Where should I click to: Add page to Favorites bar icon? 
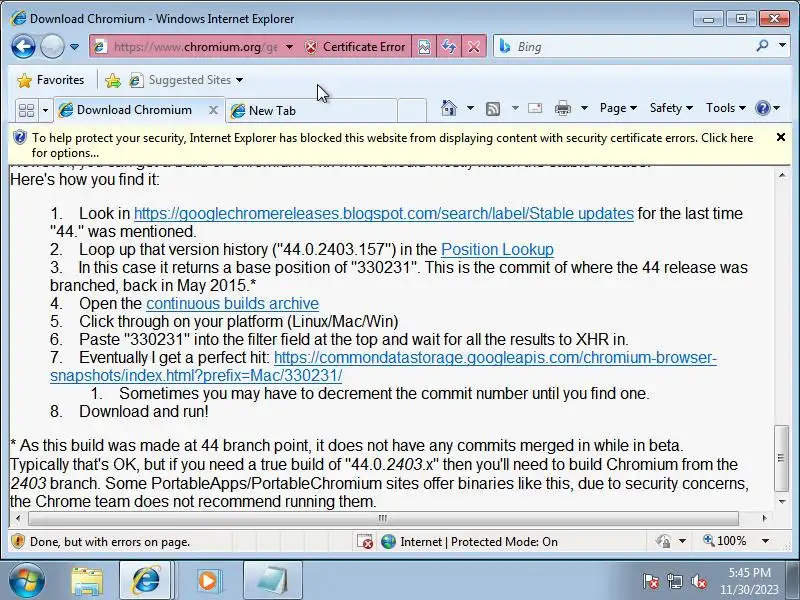point(113,80)
